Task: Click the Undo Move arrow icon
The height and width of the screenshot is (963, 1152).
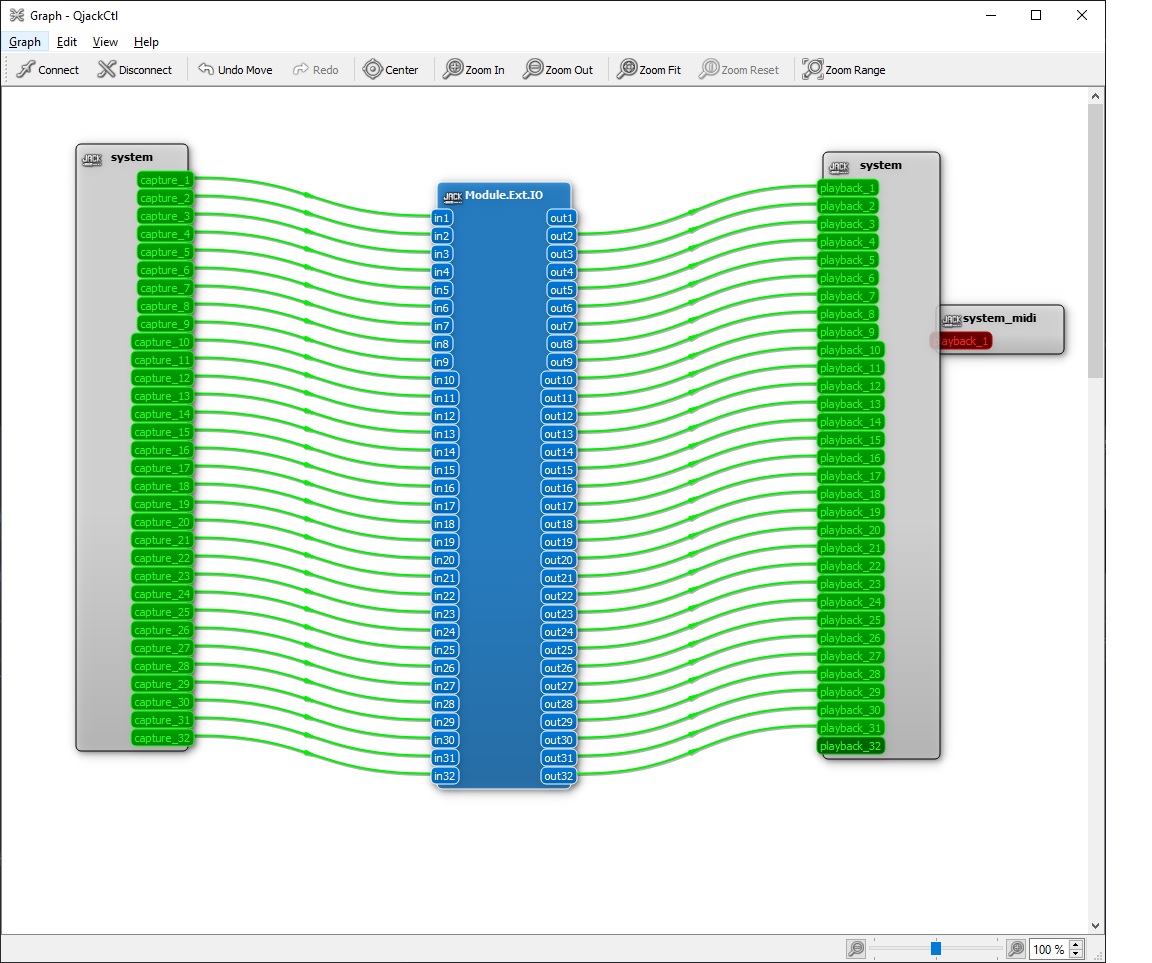Action: point(206,69)
